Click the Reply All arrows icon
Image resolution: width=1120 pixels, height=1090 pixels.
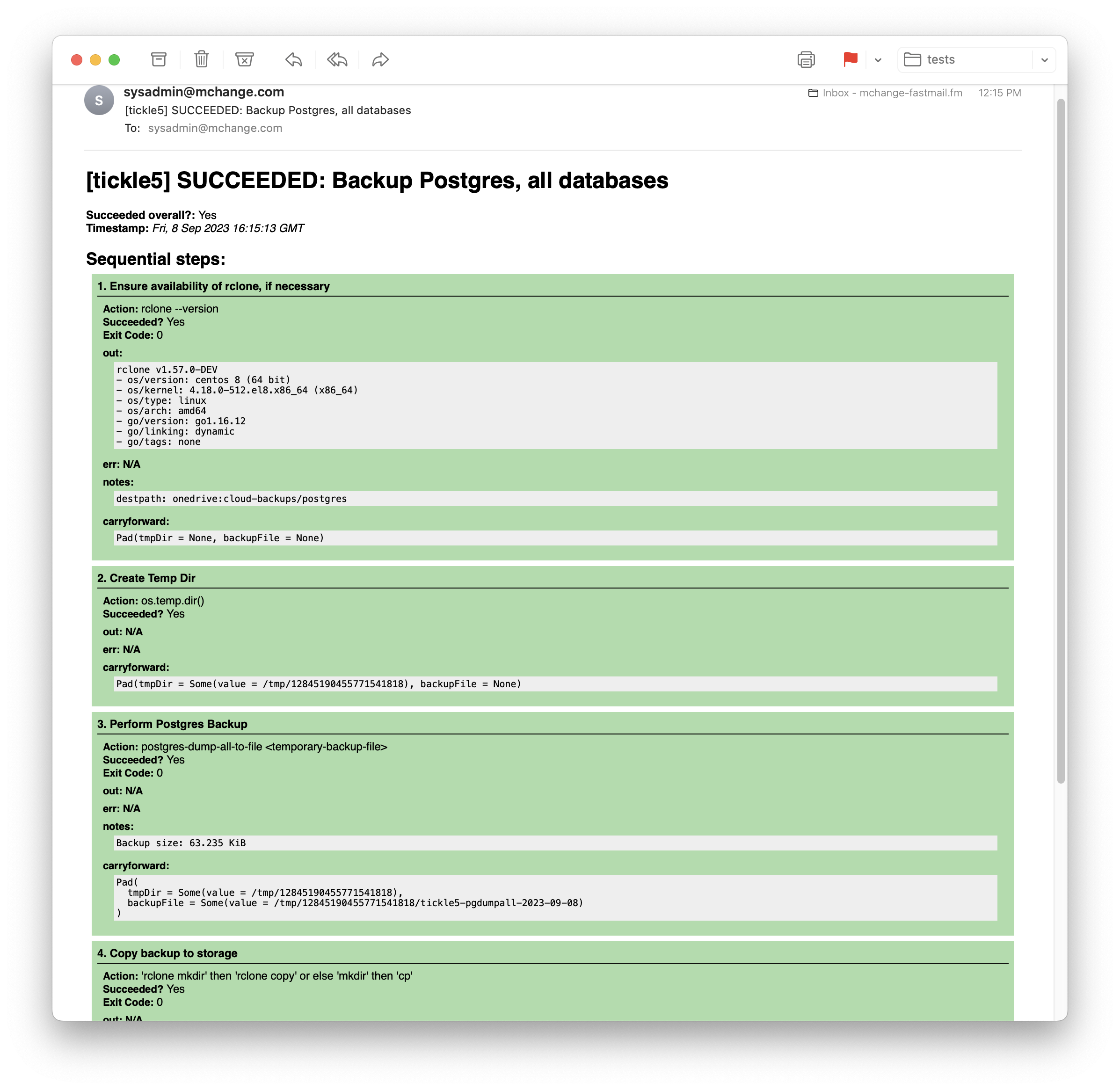coord(337,59)
